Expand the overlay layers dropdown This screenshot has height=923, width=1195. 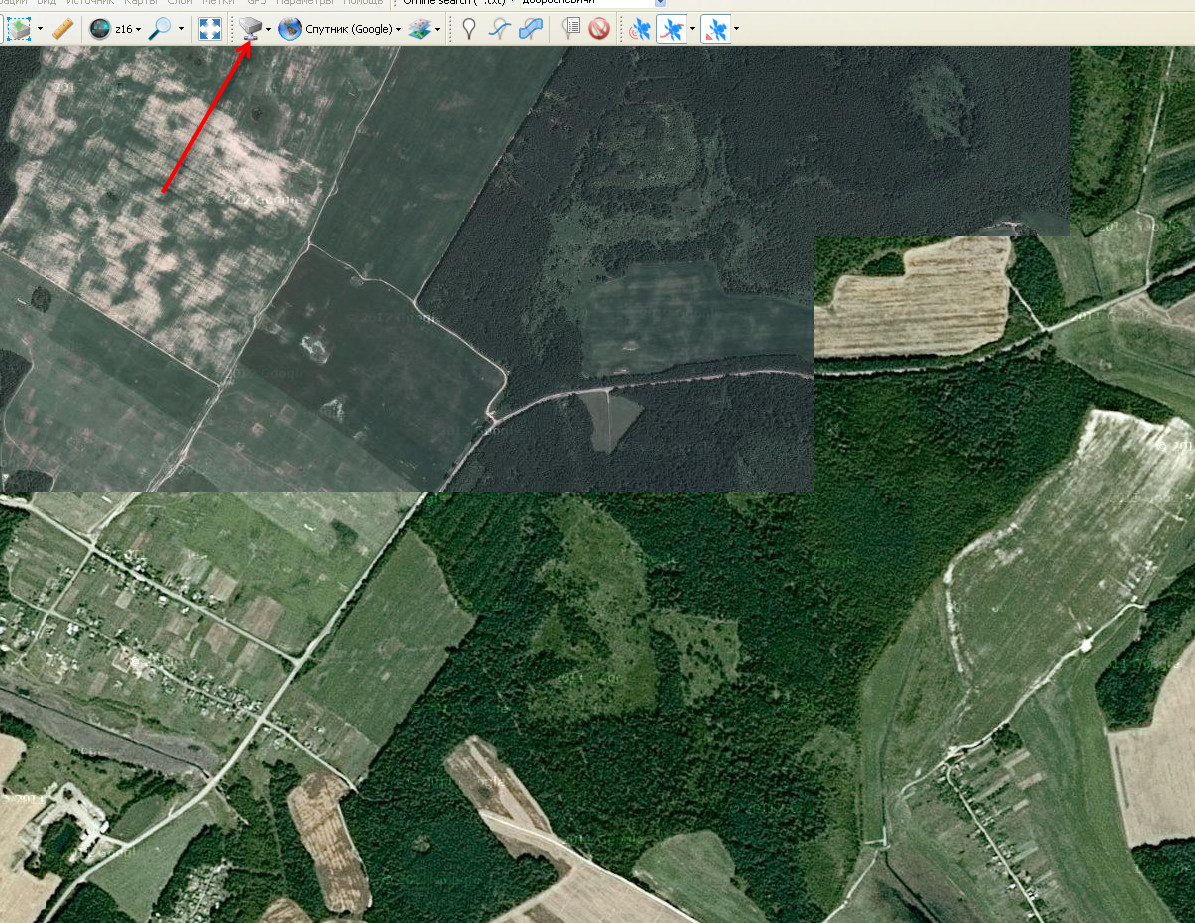pyautogui.click(x=438, y=29)
